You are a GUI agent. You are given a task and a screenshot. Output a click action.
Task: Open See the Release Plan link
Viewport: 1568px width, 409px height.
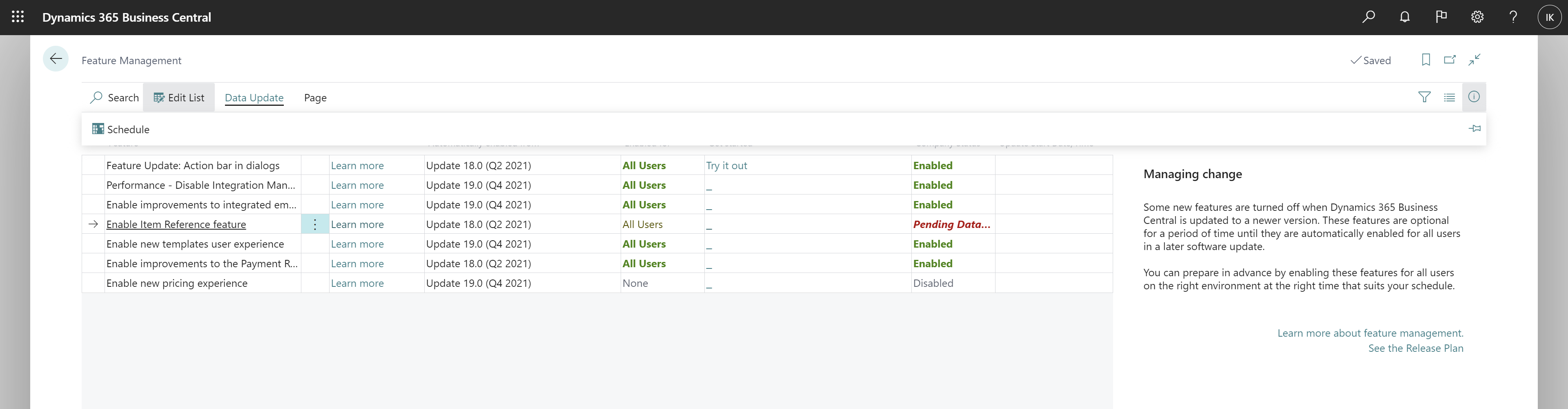click(1417, 348)
